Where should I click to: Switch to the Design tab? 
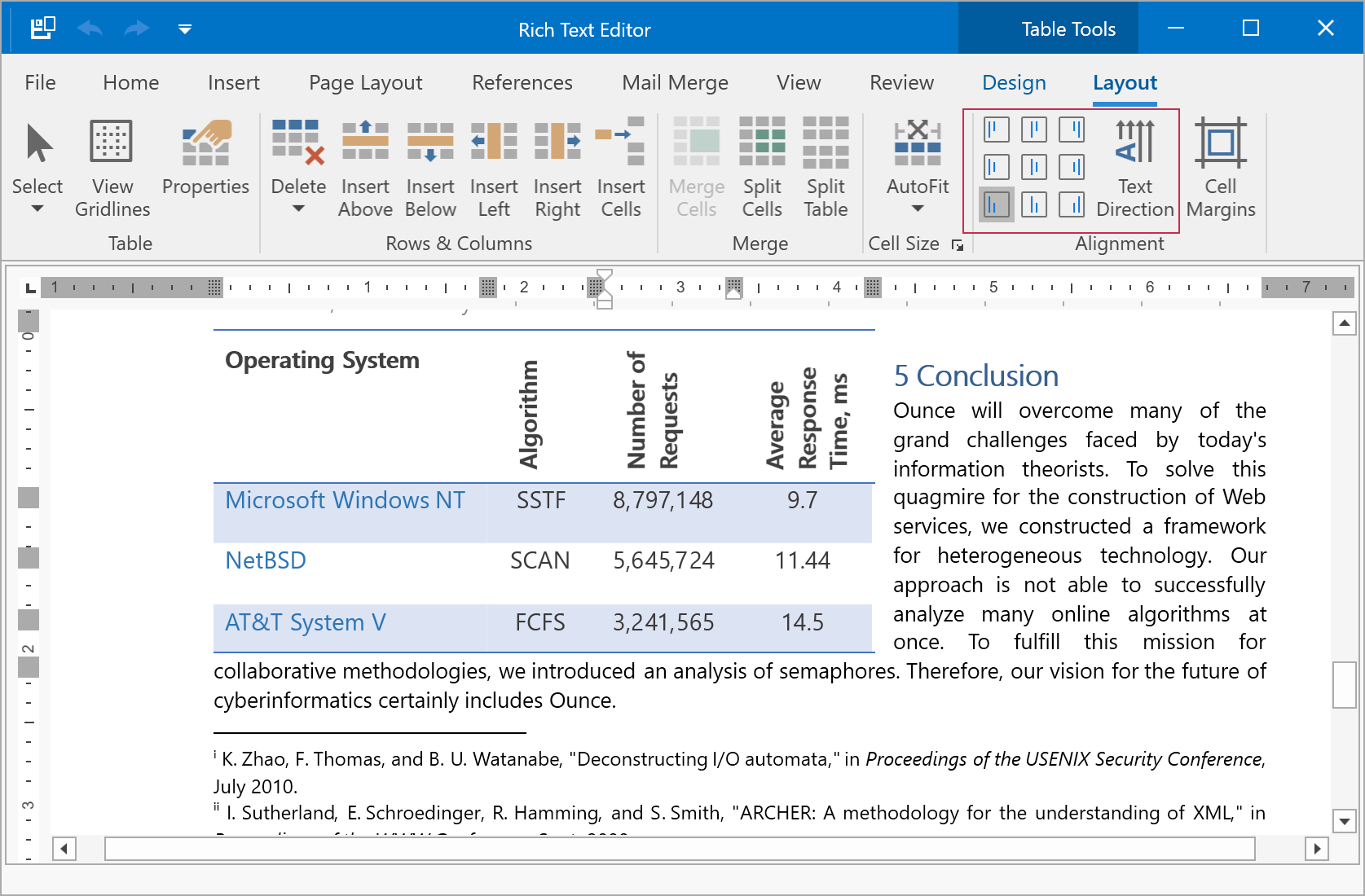pos(1014,83)
